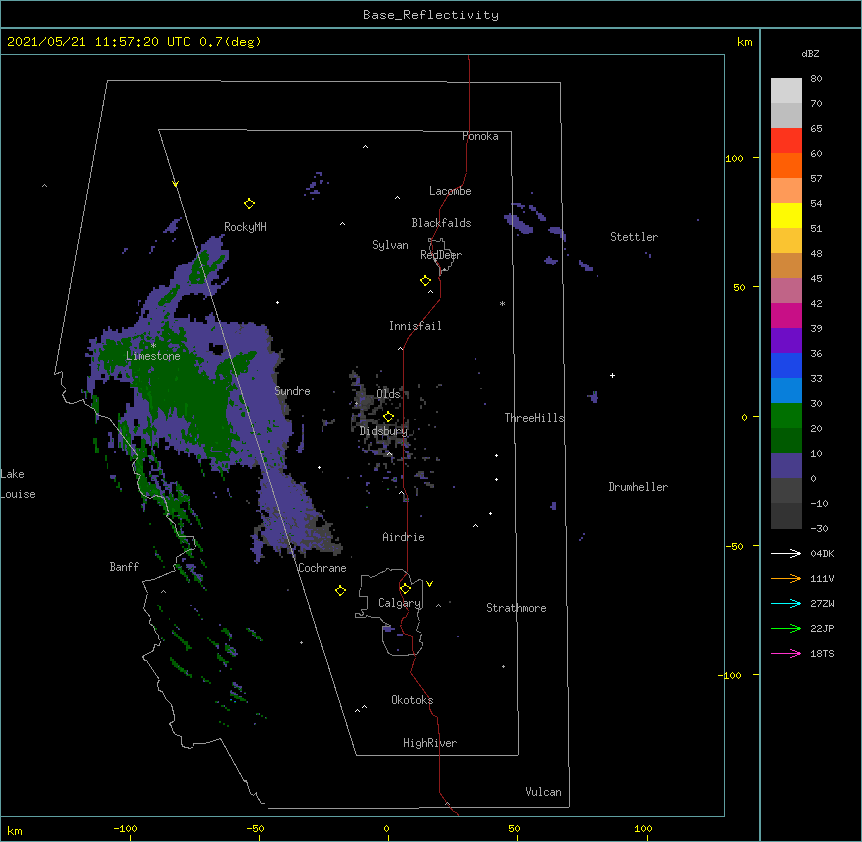Viewport: 862px width, 842px height.
Task: Click the Limestone label on the map
Action: pyautogui.click(x=153, y=356)
